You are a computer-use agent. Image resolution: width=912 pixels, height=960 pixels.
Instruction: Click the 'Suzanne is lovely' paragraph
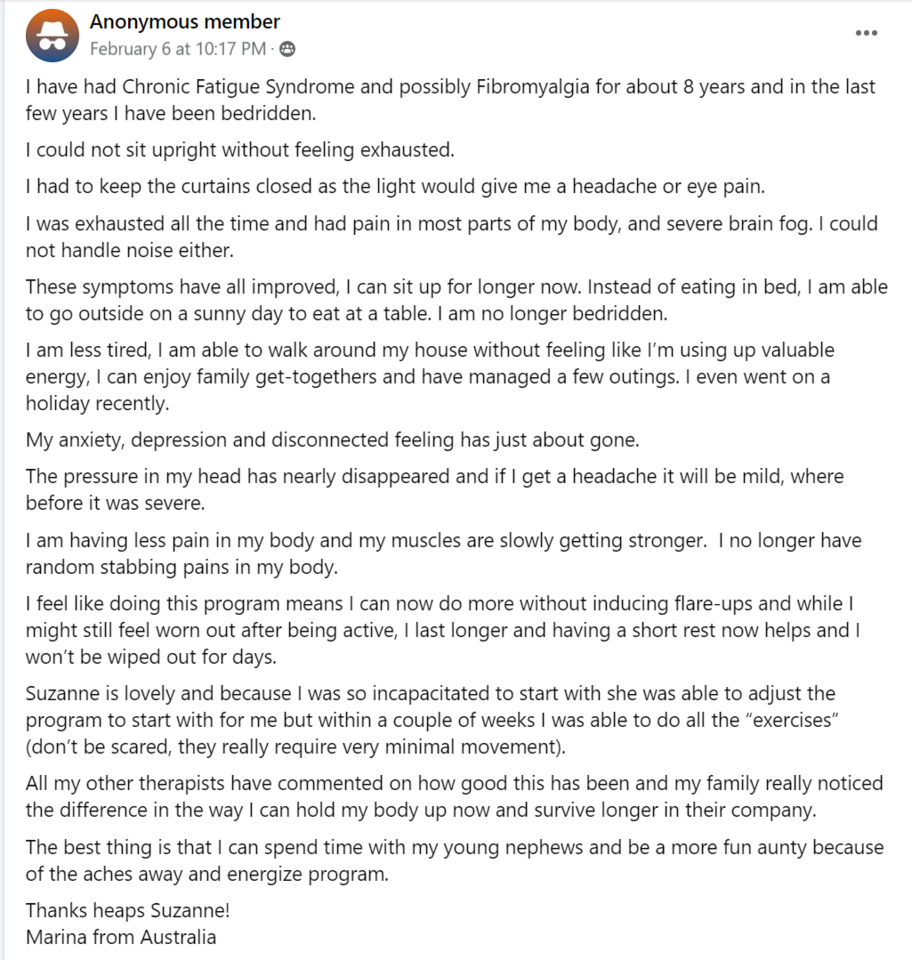point(432,720)
